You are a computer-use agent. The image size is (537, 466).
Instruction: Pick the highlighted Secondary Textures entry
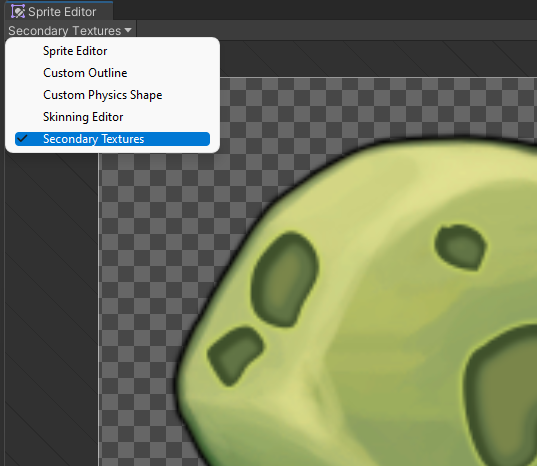coord(112,139)
